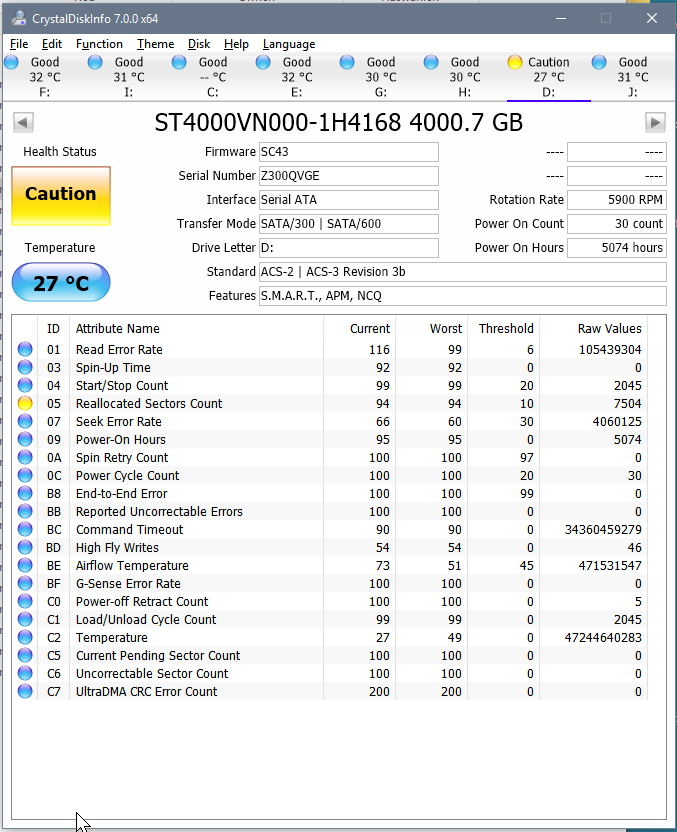The height and width of the screenshot is (832, 677).
Task: Click the 27 °C temperature button
Action: coord(61,282)
